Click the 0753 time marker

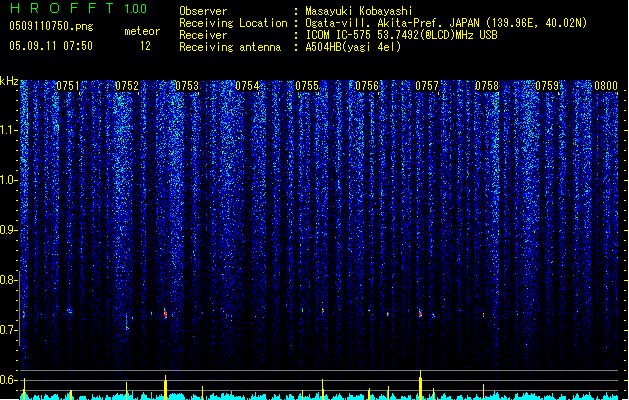coord(187,86)
